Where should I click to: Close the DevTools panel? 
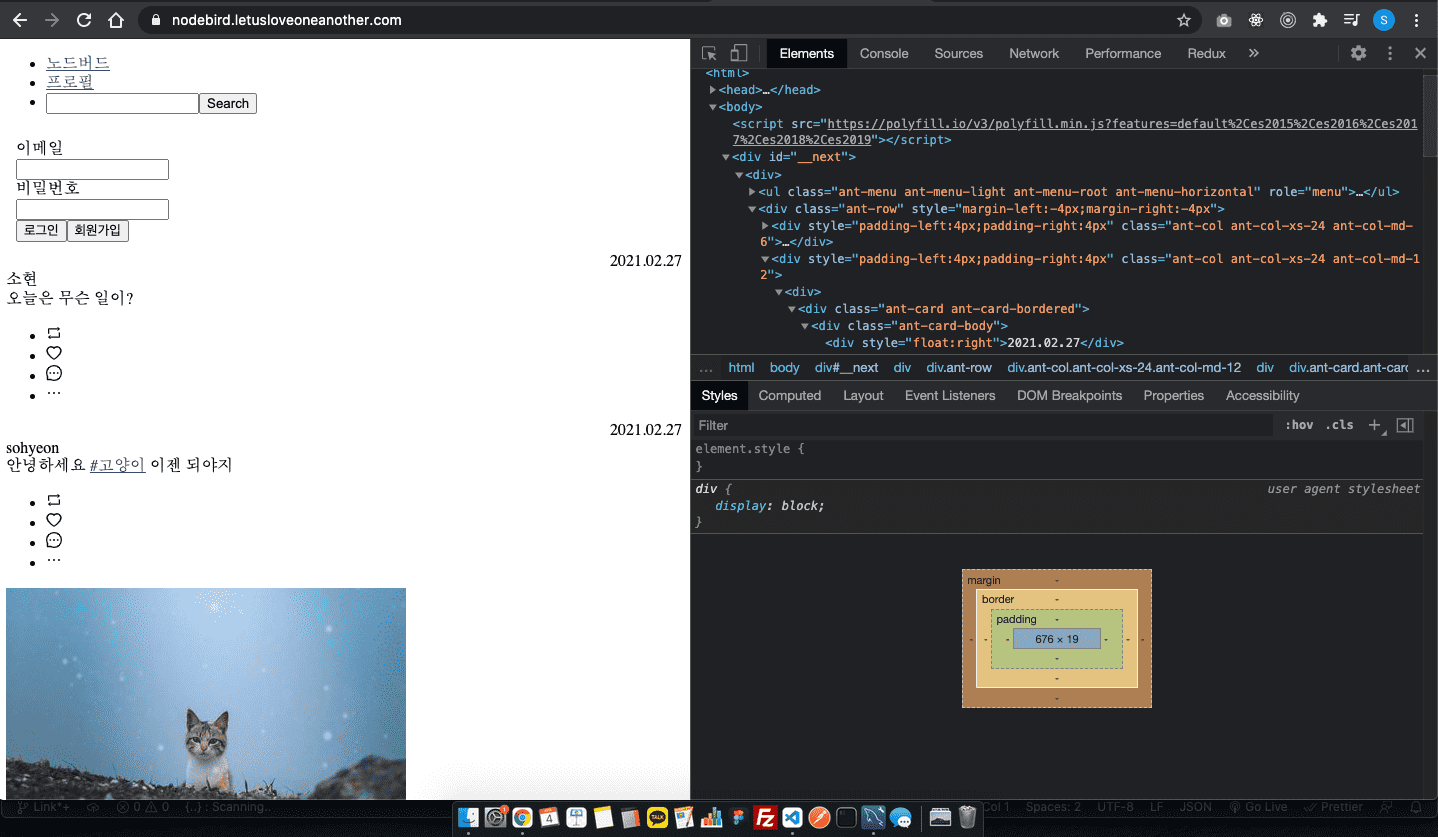pos(1420,54)
